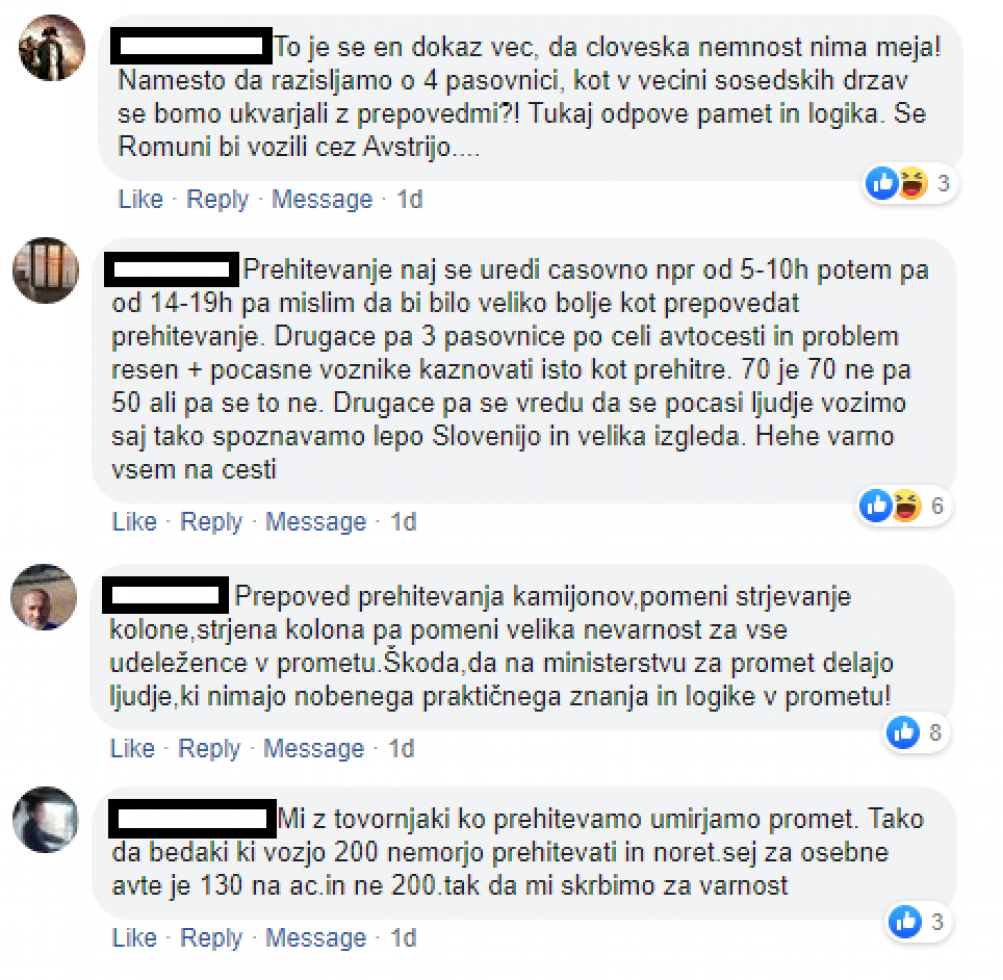Screen dimensions: 1003x980
Task: Click the thumbs-up reaction icon on Prehitevanje comment
Action: [876, 506]
